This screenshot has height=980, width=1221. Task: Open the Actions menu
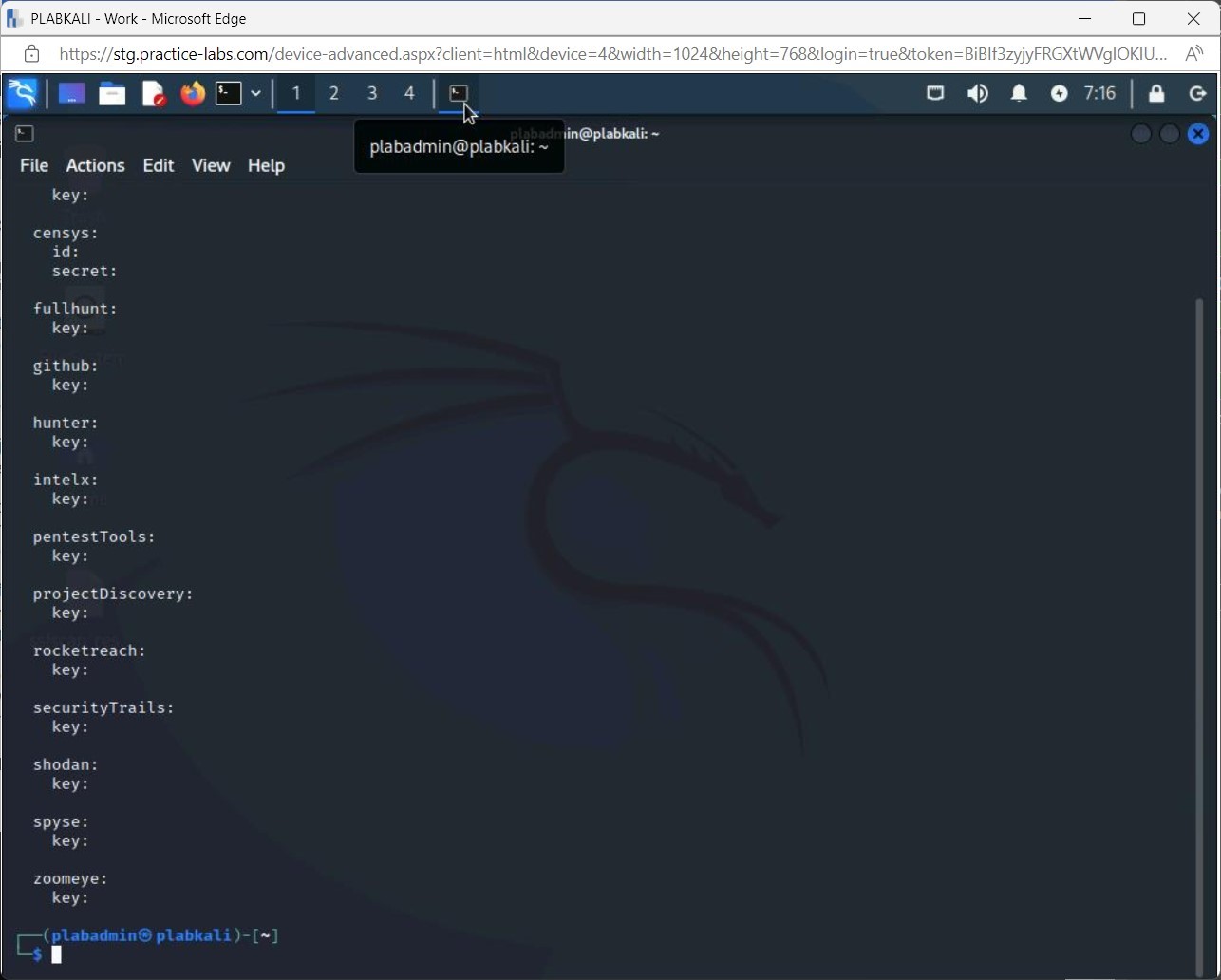(95, 165)
